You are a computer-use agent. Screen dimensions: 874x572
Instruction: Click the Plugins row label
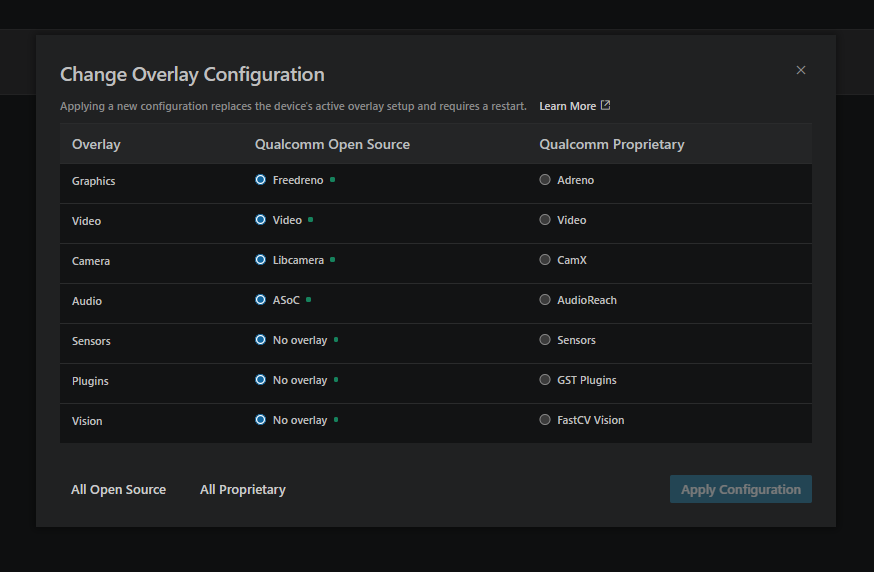[90, 381]
